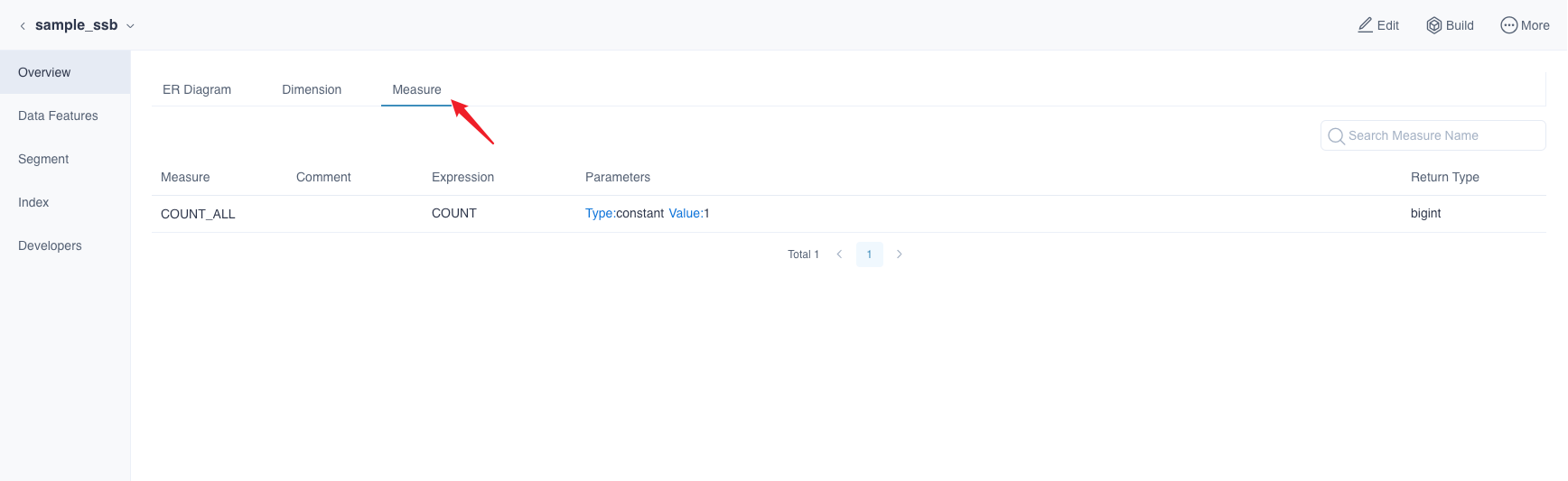Screen dimensions: 1568x481
Task: Expand the sample_ssb model dropdown
Action: [130, 26]
